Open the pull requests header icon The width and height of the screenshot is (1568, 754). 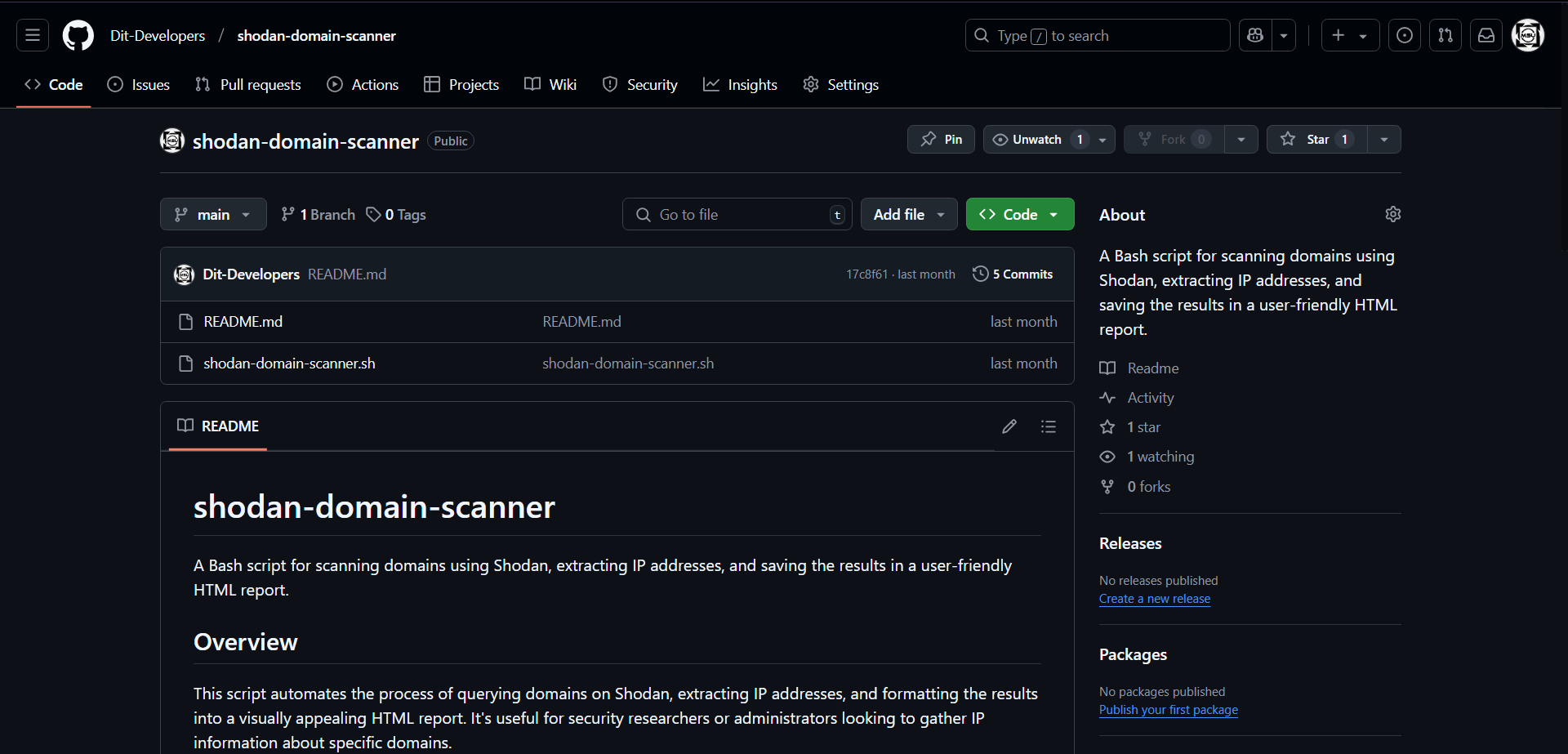click(1445, 35)
